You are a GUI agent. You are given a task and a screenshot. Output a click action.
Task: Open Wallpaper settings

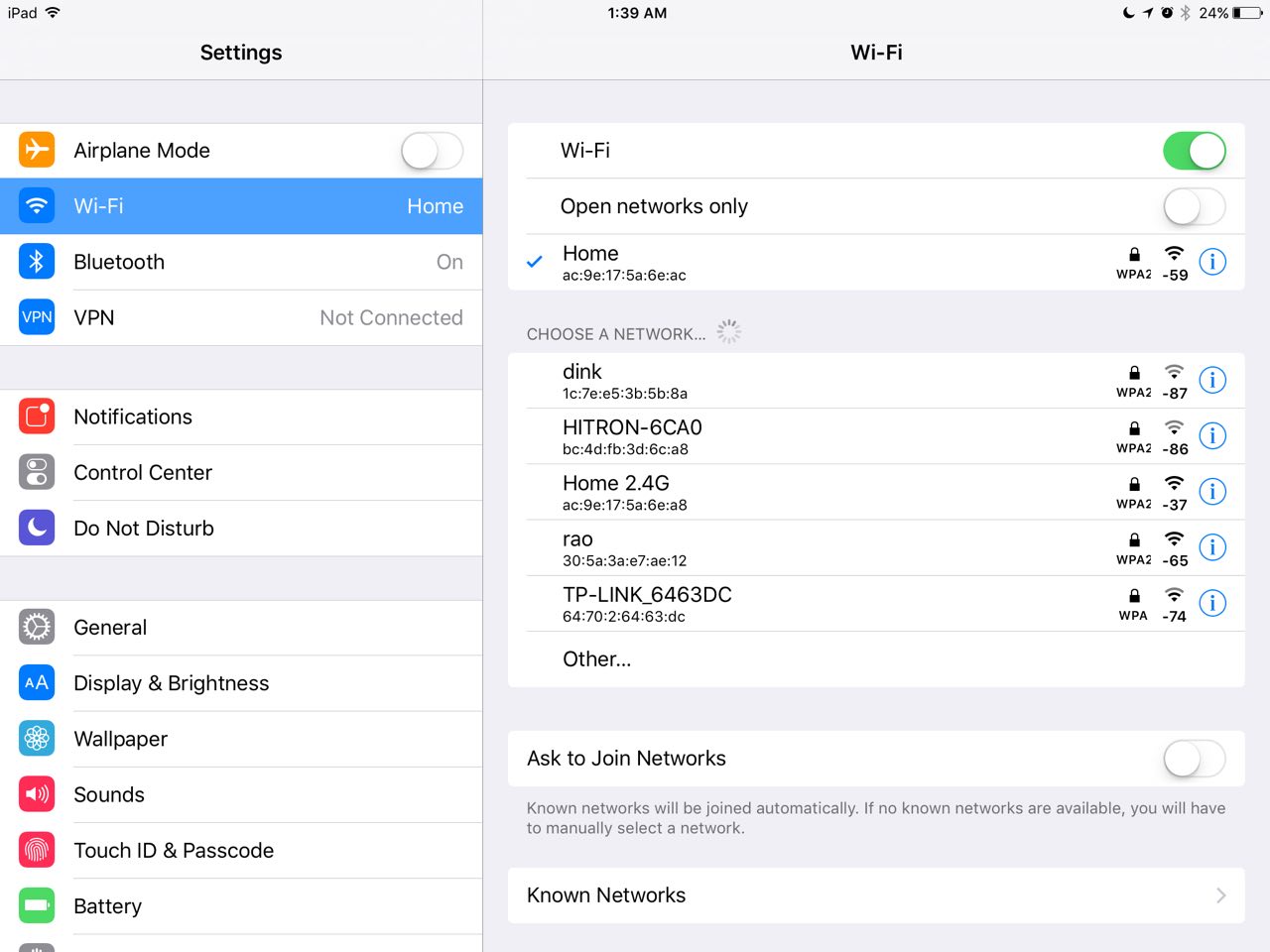coord(241,739)
